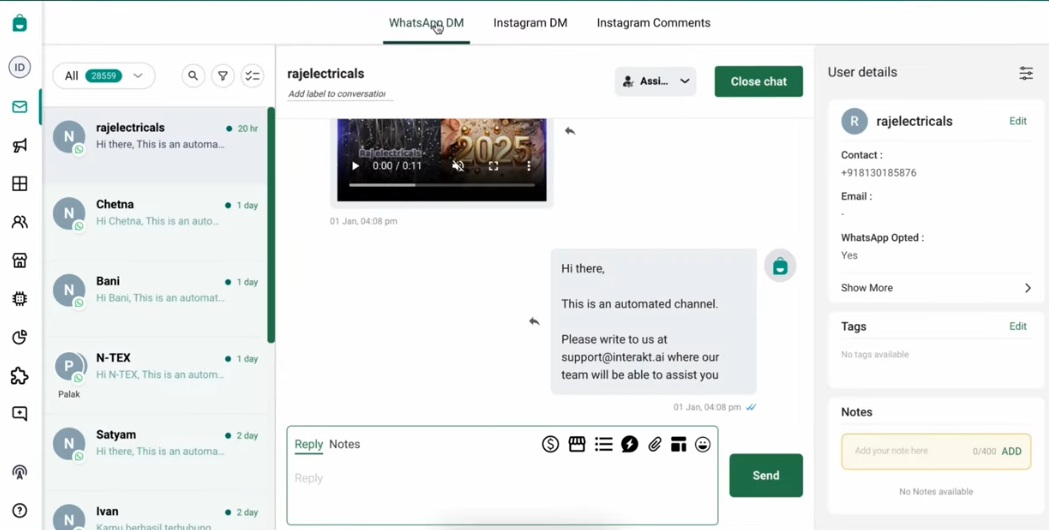
Task: Click the quick replies lightning icon
Action: pyautogui.click(x=630, y=445)
